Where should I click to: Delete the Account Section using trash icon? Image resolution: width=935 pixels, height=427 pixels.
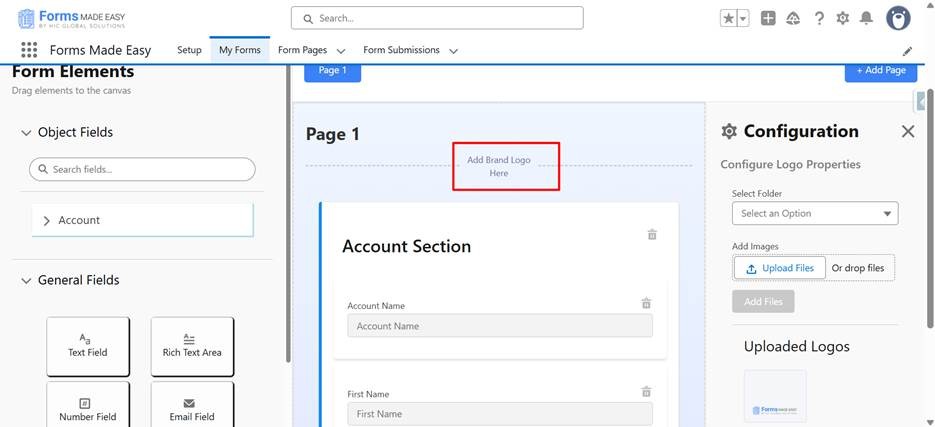tap(652, 235)
